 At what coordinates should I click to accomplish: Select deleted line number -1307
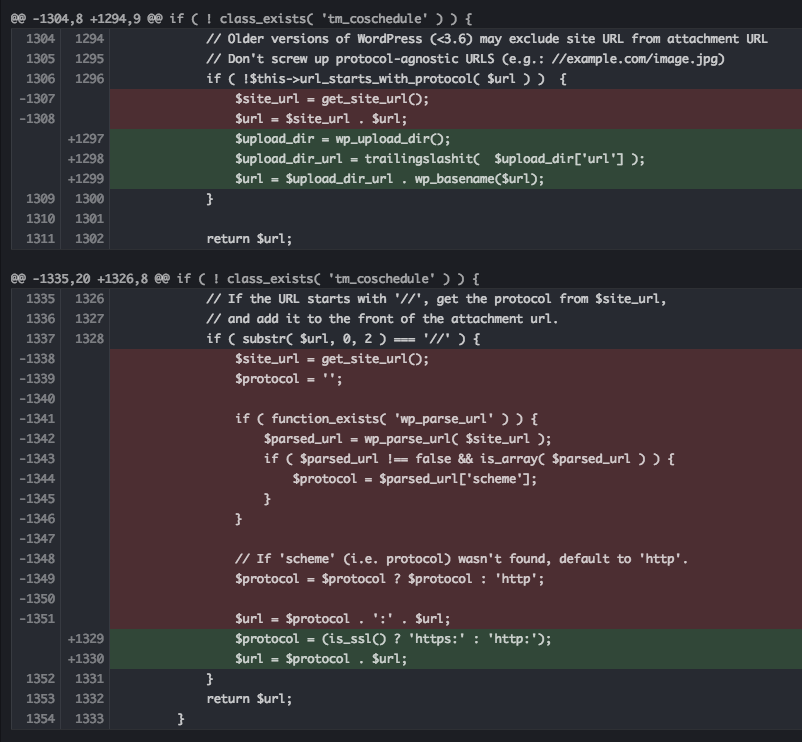36,99
